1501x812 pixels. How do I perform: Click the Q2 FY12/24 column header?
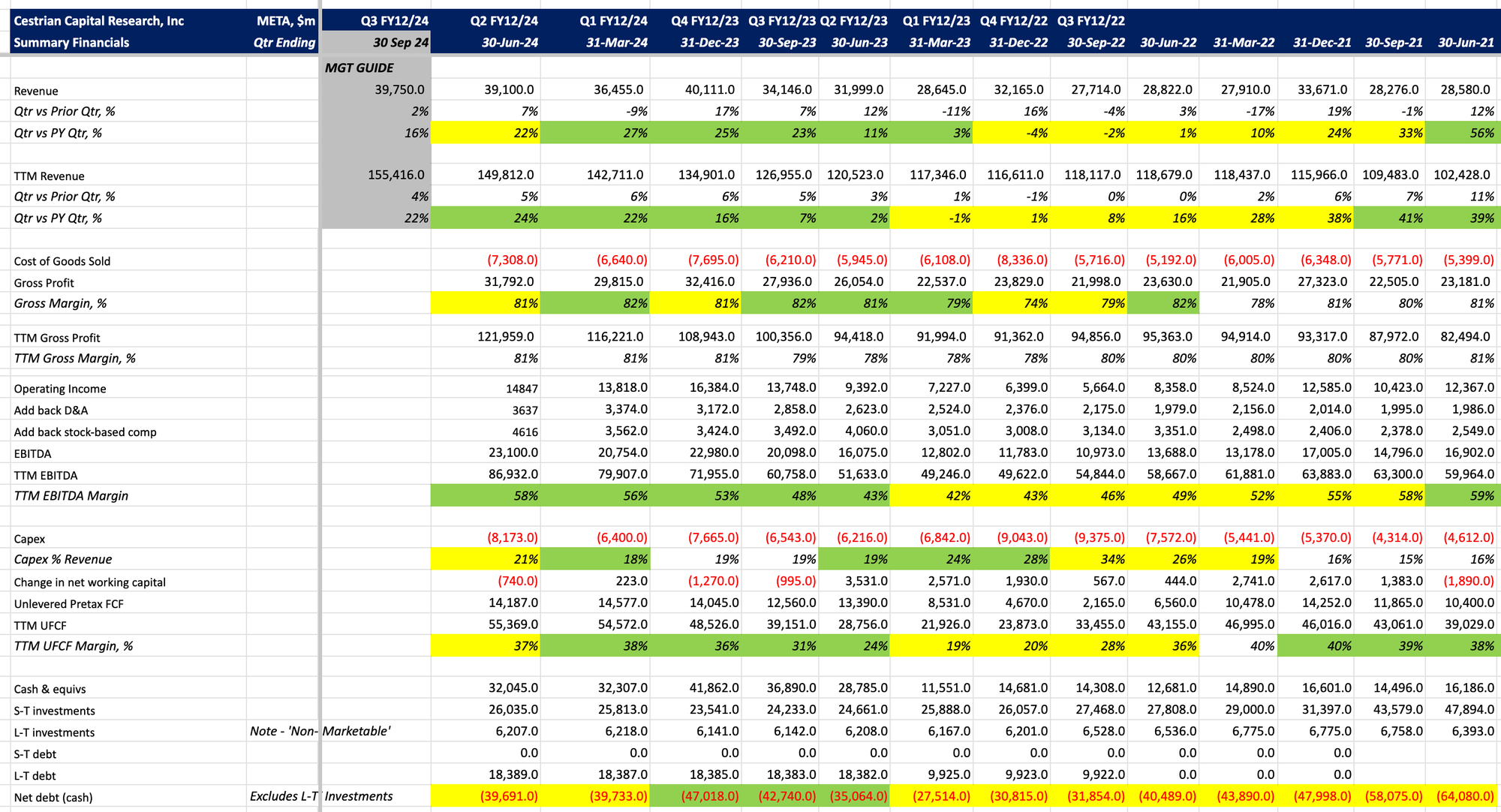tap(504, 21)
